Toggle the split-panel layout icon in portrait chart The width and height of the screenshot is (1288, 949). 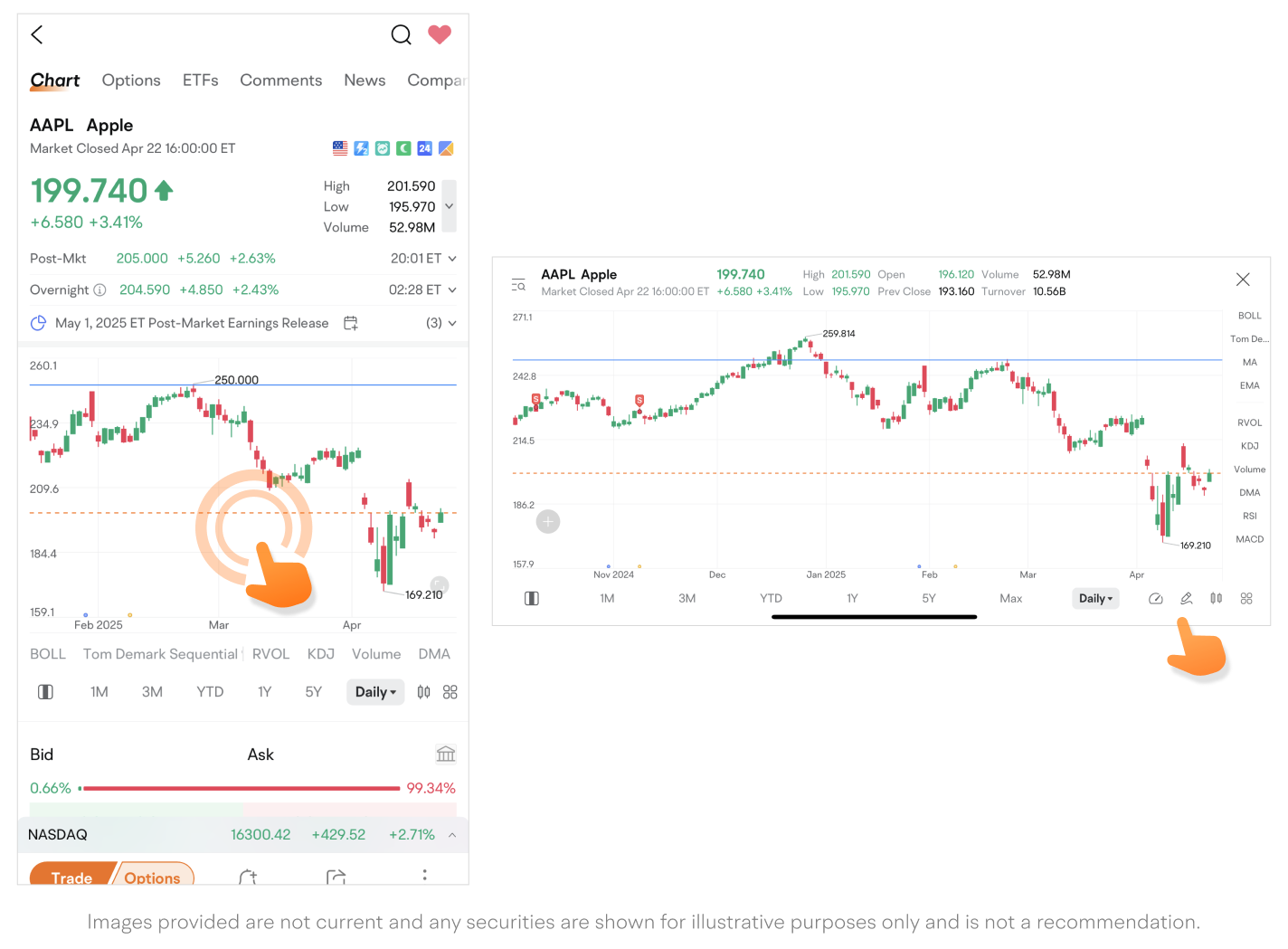click(45, 692)
